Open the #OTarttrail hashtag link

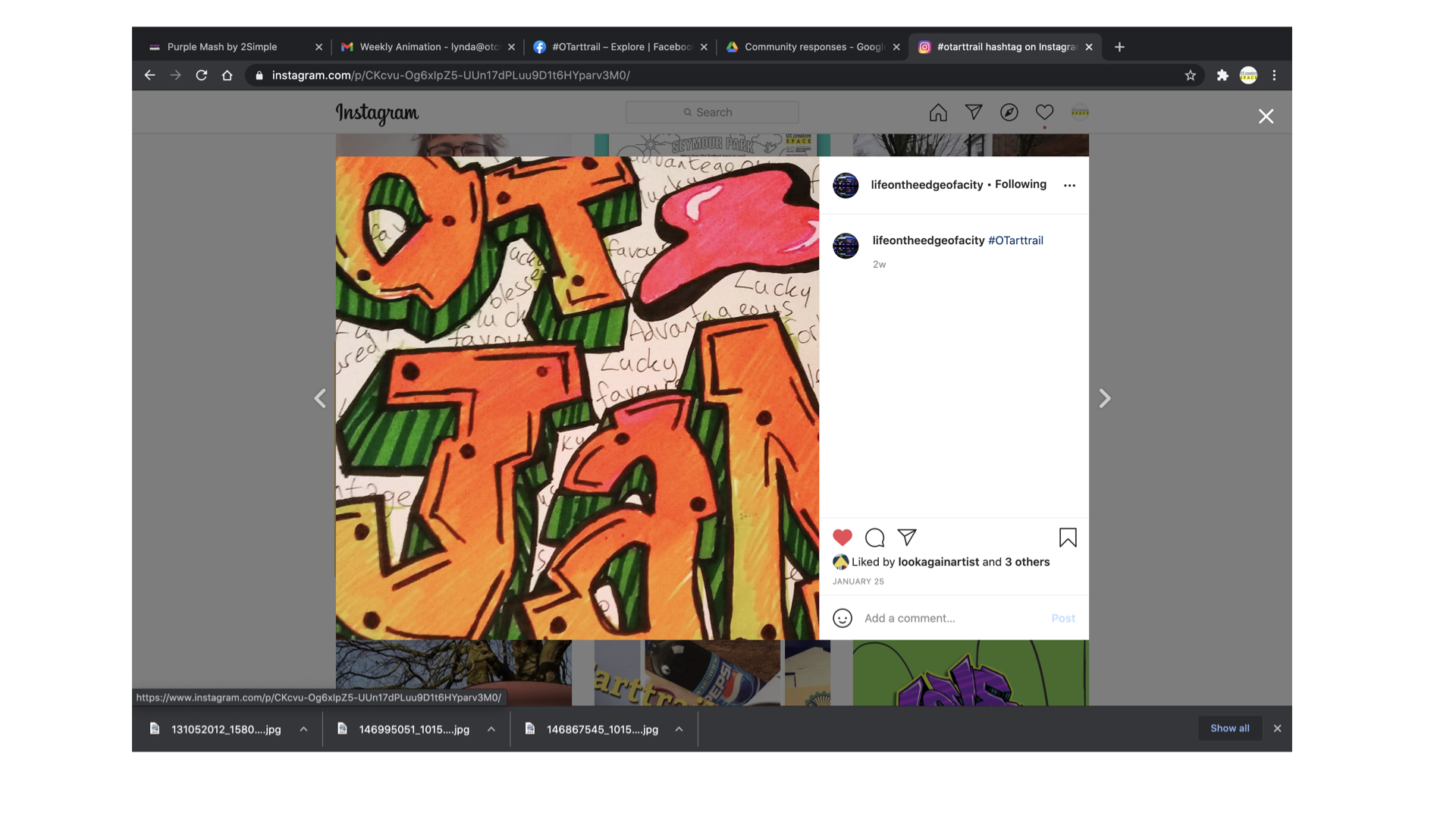(x=1015, y=240)
